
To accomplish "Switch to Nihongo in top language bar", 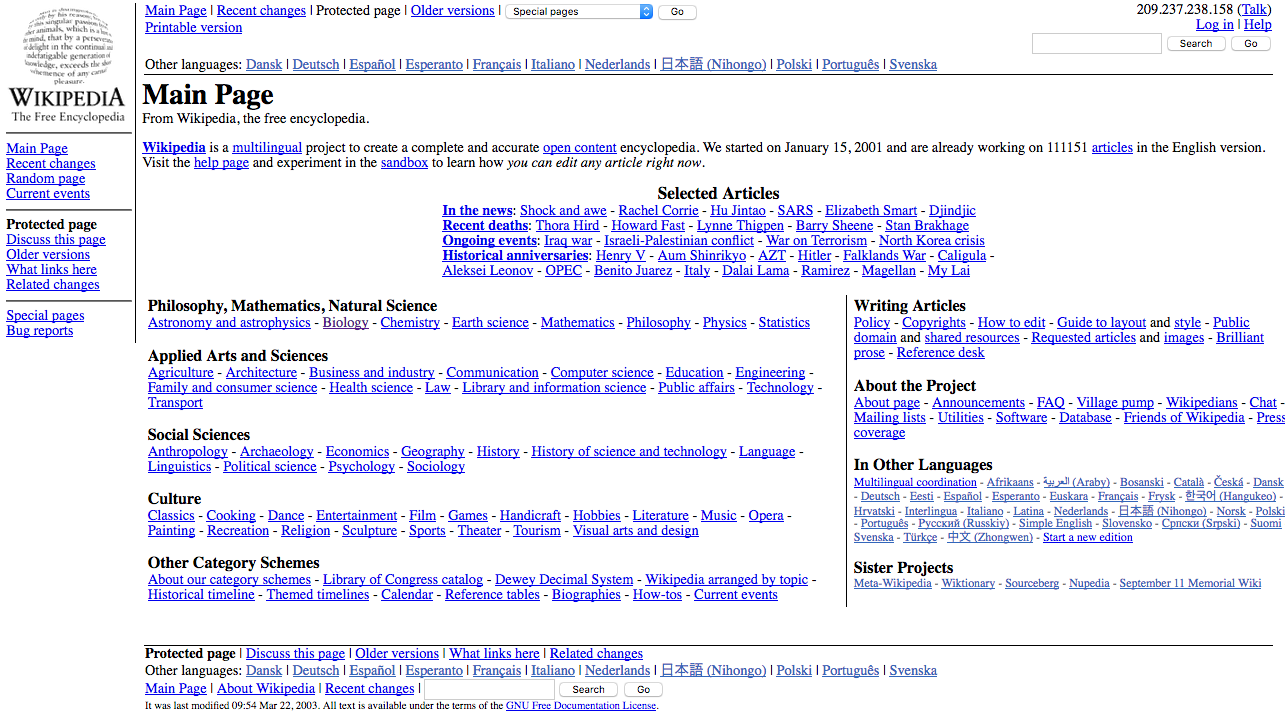I will [x=713, y=64].
